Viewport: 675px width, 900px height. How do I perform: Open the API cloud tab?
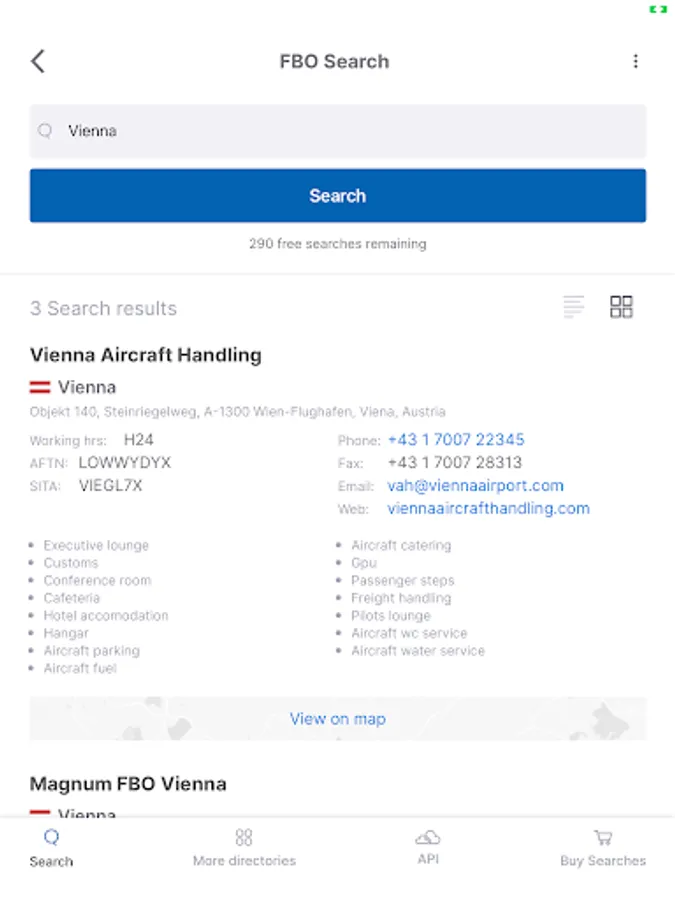[x=428, y=847]
